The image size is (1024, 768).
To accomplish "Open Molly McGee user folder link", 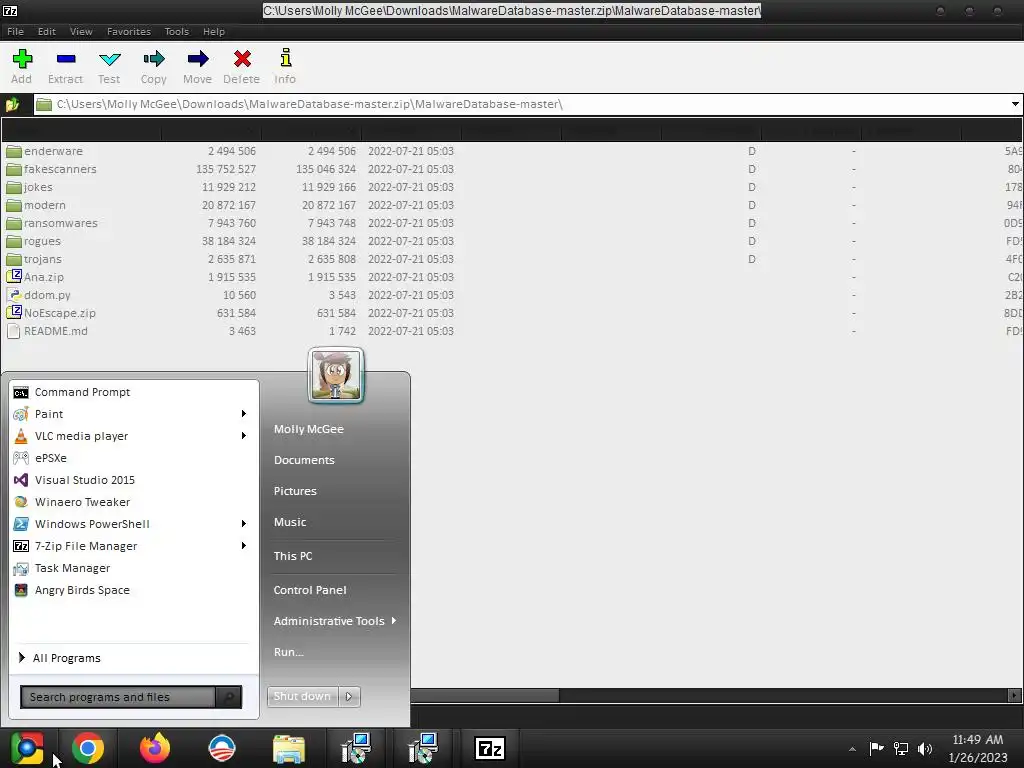I will 309,429.
